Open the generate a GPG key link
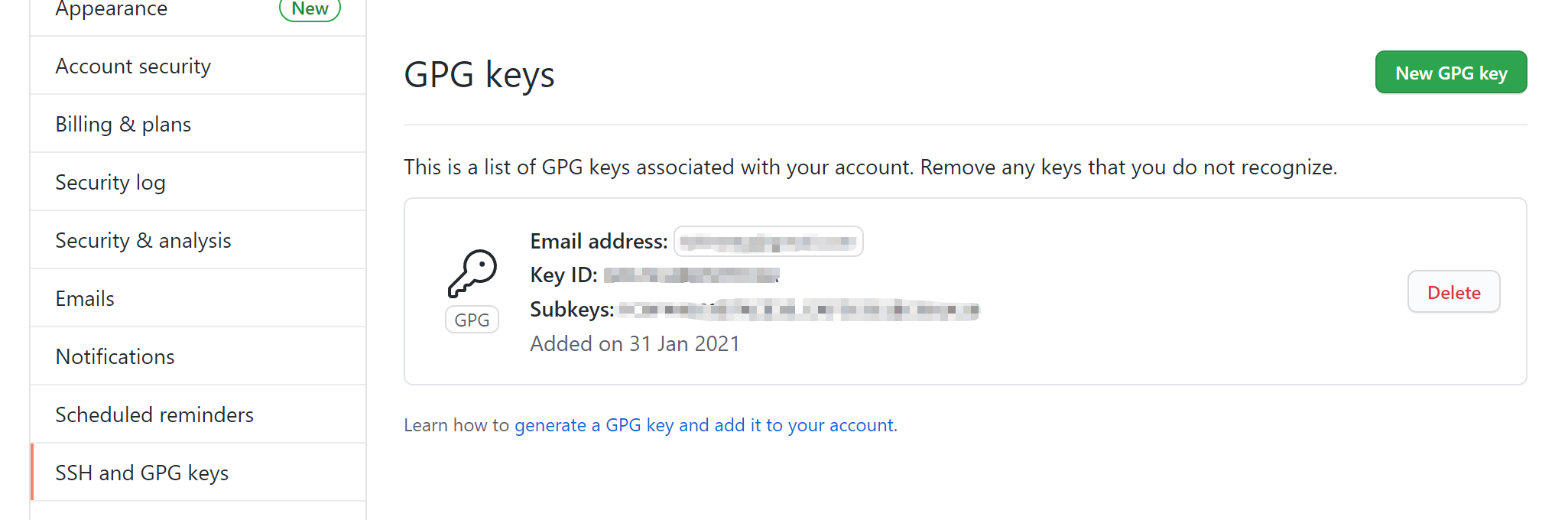 tap(704, 424)
